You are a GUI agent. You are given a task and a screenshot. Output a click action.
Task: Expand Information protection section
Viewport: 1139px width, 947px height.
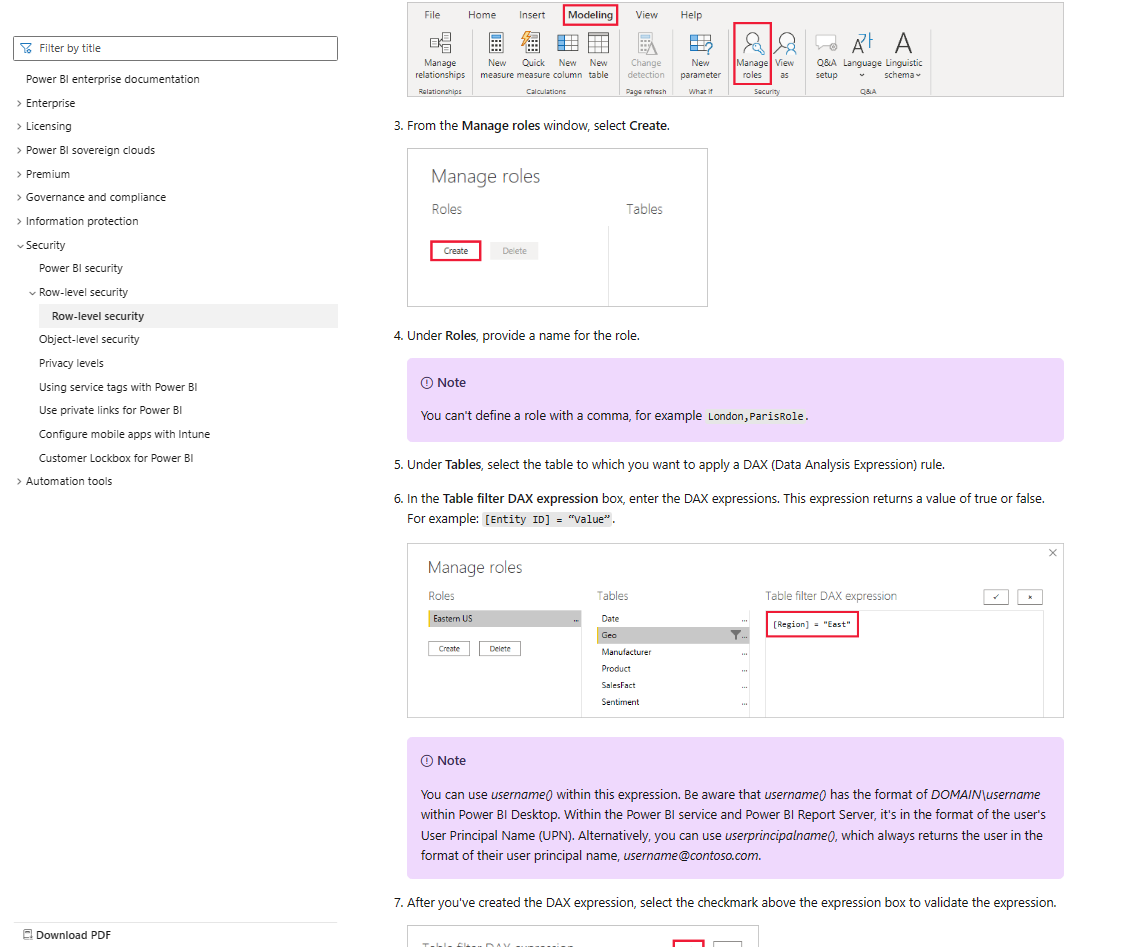tap(20, 221)
